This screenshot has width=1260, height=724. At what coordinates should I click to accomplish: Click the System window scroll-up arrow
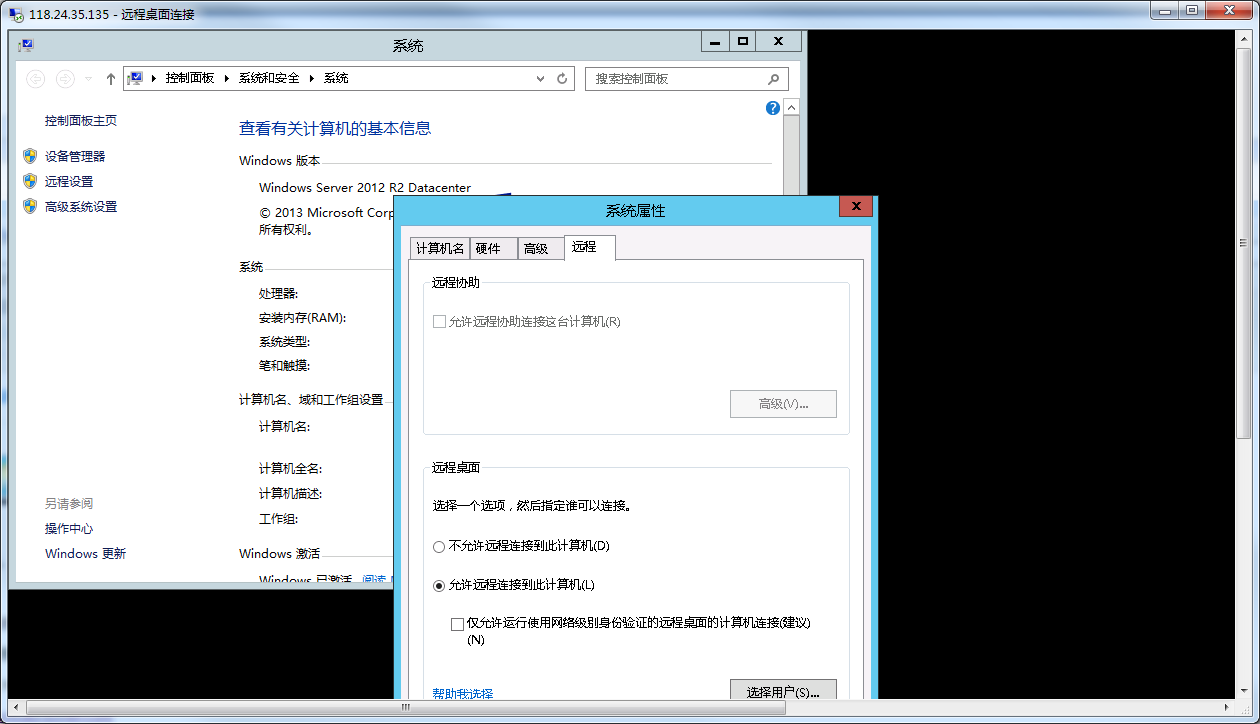tap(791, 108)
